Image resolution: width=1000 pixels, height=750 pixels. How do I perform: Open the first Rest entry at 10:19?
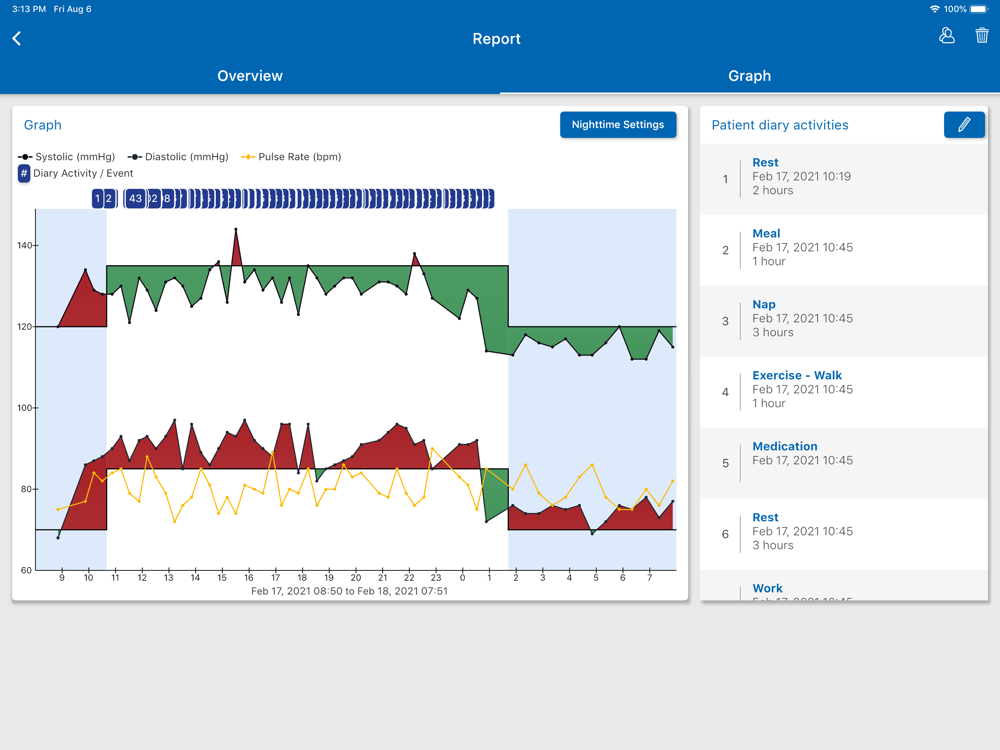click(x=844, y=179)
